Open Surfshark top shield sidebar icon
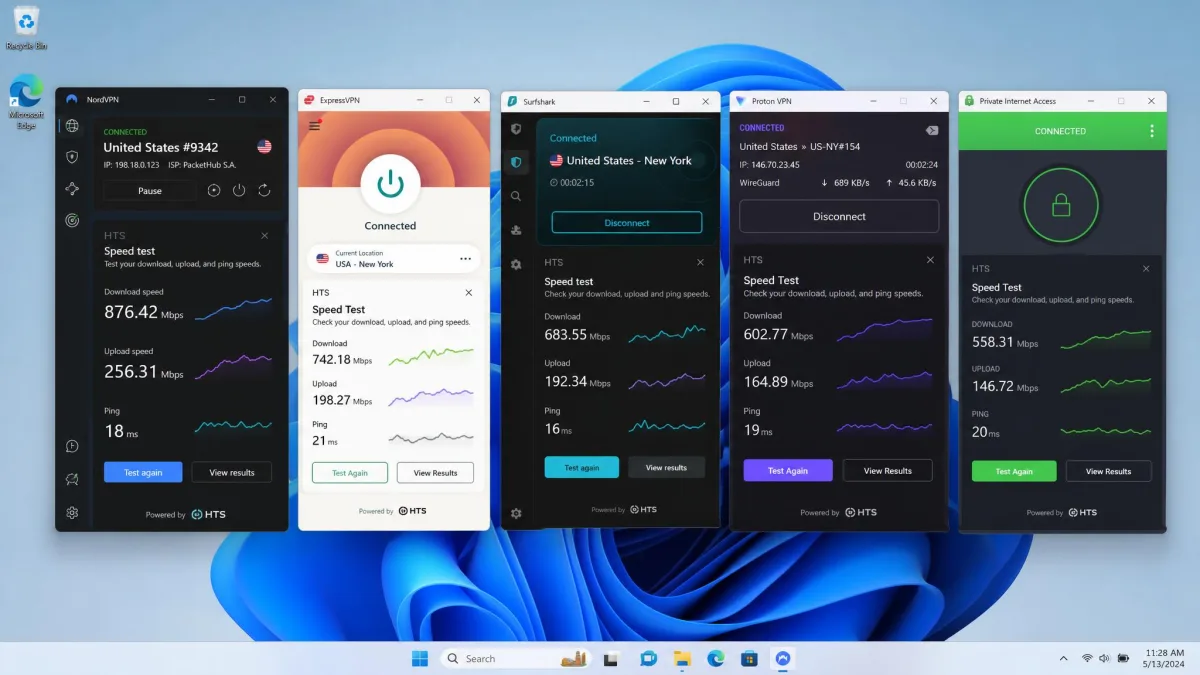 (x=516, y=129)
